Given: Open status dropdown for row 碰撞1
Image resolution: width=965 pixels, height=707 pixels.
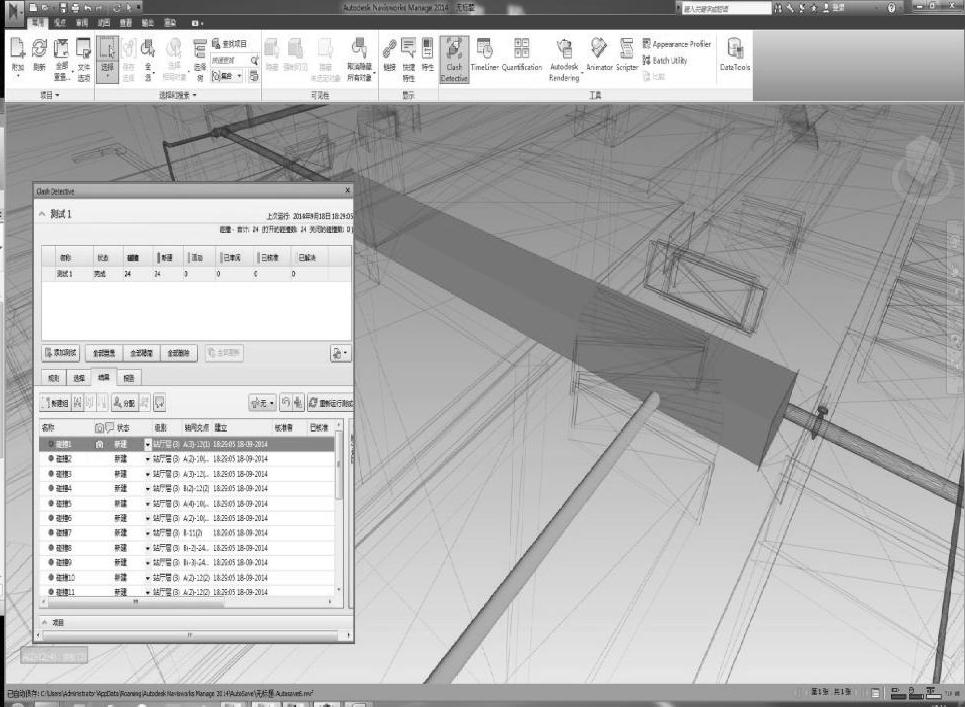Looking at the screenshot, I should tap(148, 444).
